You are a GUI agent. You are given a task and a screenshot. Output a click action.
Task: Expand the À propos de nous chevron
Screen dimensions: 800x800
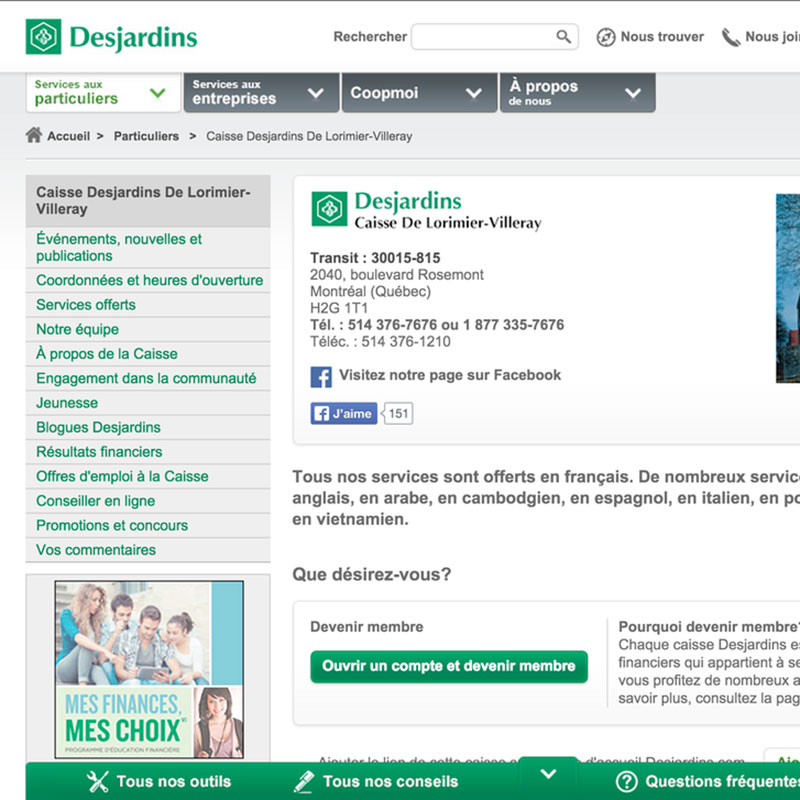pos(633,93)
